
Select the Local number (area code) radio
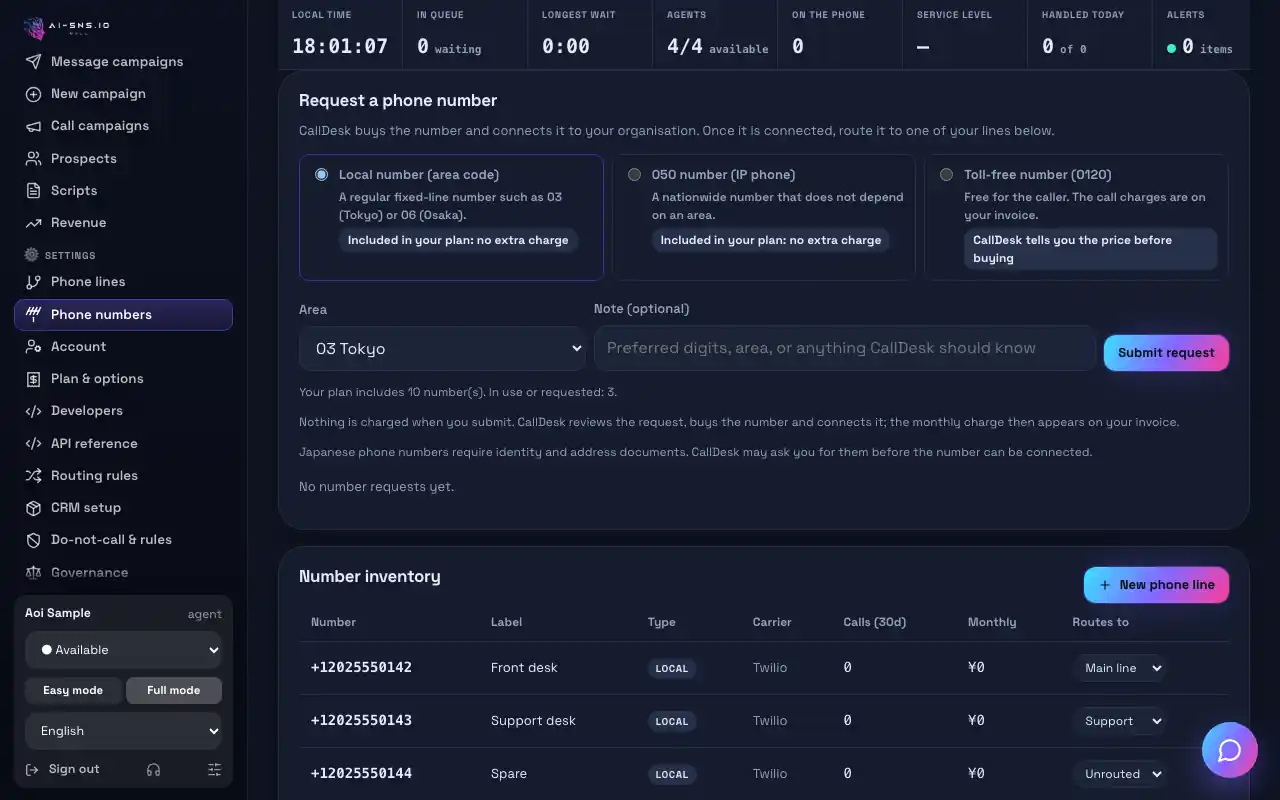click(x=321, y=174)
